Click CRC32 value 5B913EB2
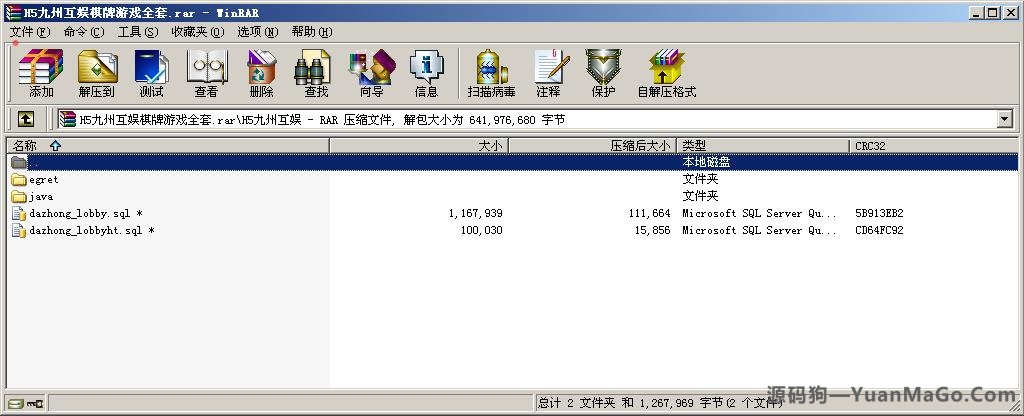The width and height of the screenshot is (1024, 416). (879, 214)
